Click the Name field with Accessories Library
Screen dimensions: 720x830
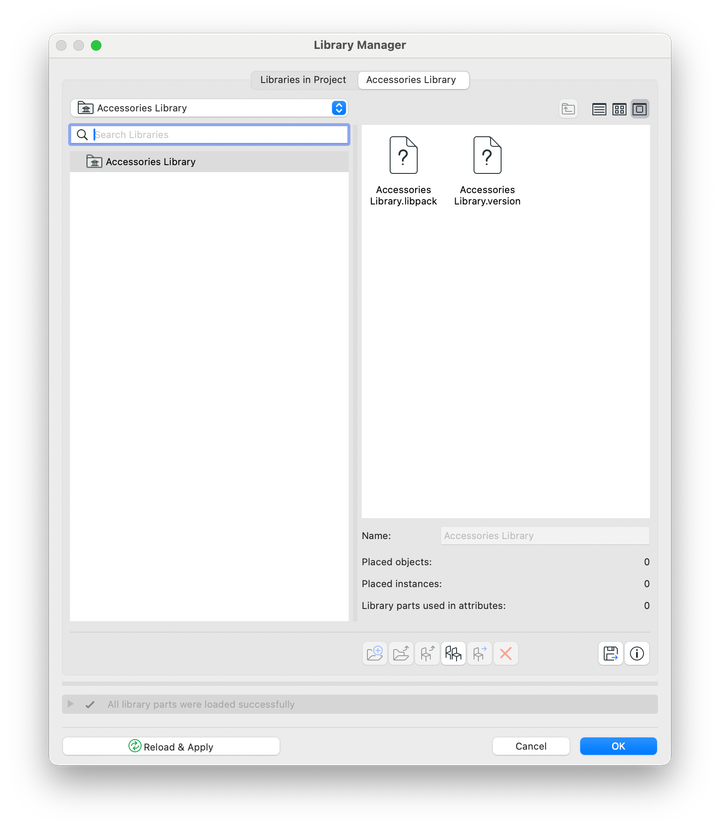click(545, 536)
